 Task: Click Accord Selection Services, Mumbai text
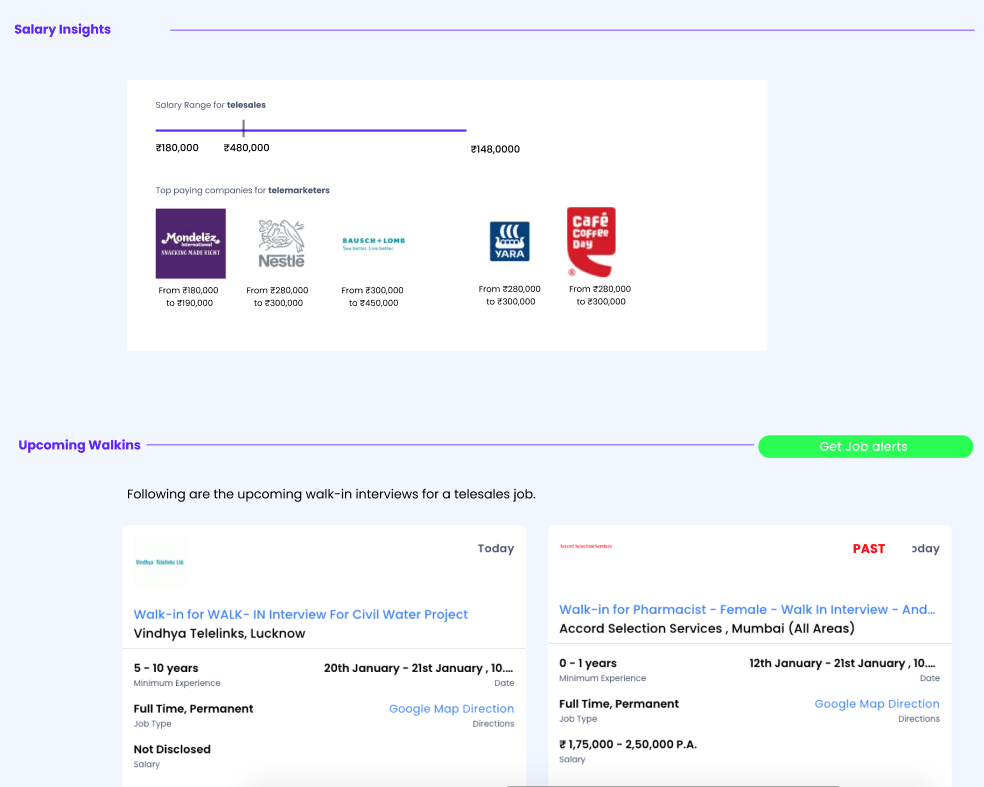tap(707, 628)
